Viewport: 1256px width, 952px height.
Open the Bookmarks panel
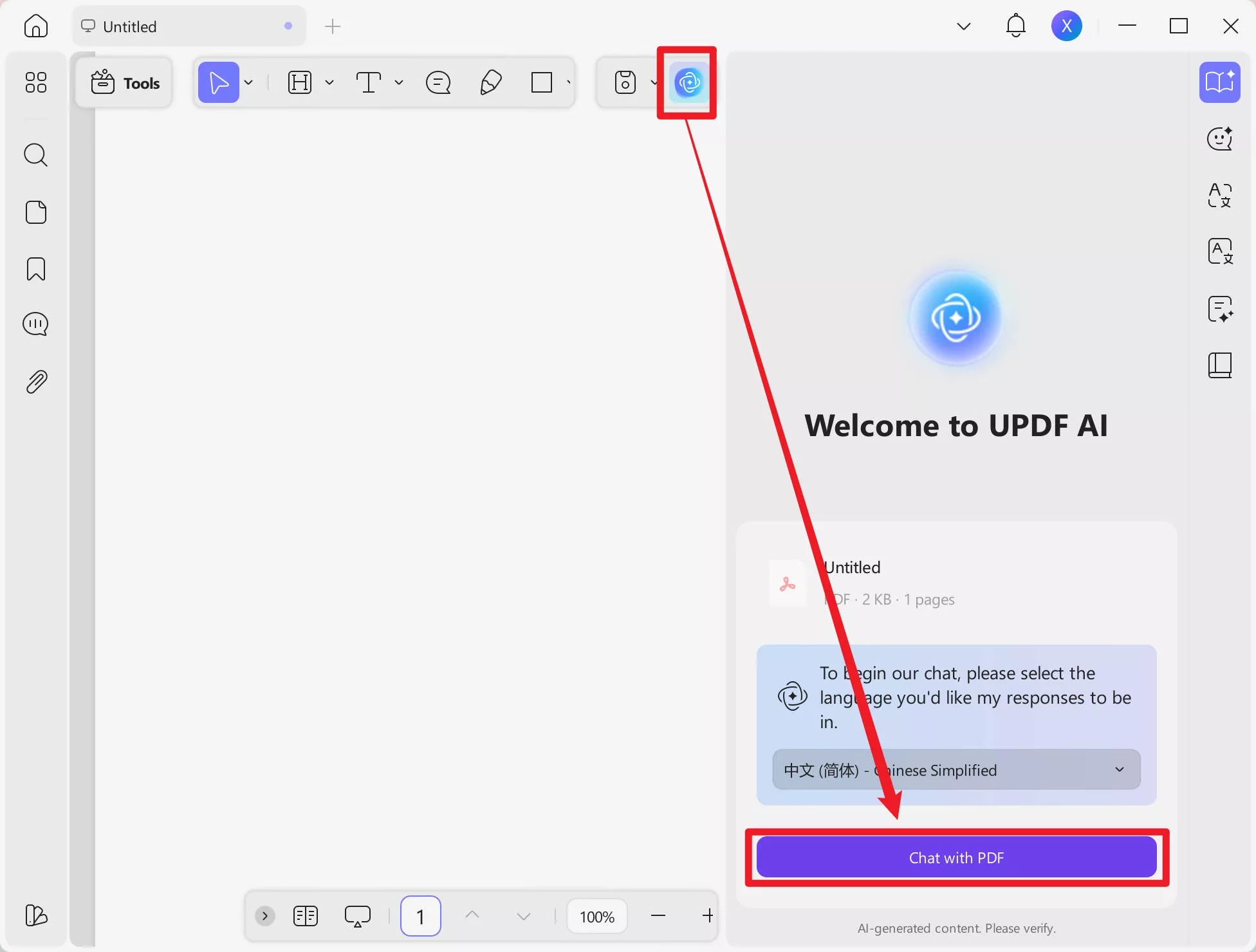36,268
